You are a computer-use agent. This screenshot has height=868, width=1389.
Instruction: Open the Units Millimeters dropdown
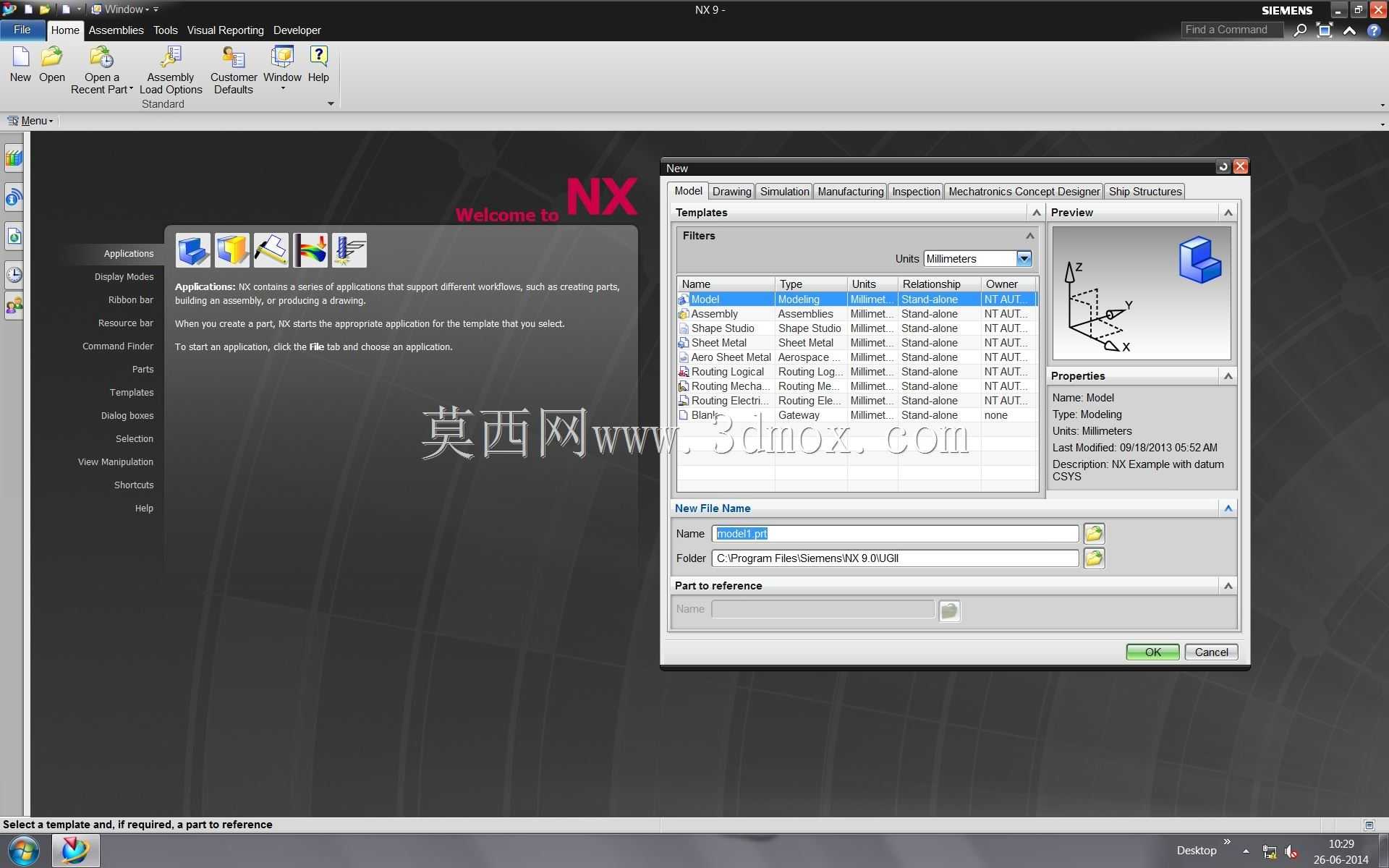pos(1024,258)
